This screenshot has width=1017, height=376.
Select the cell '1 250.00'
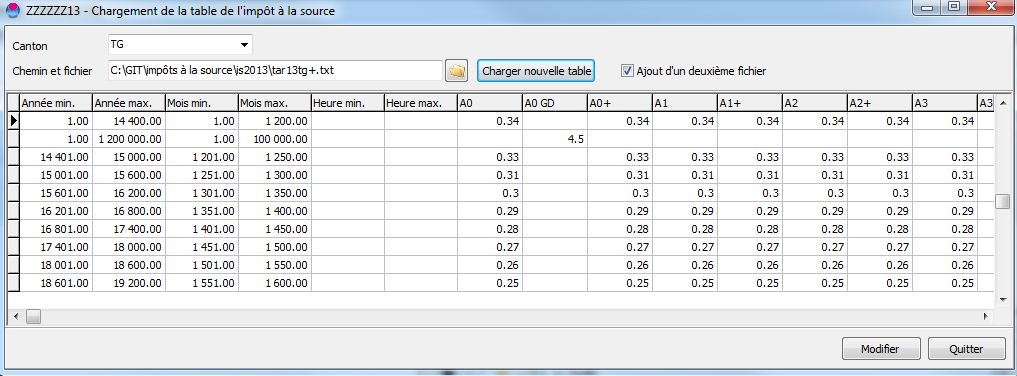point(275,157)
